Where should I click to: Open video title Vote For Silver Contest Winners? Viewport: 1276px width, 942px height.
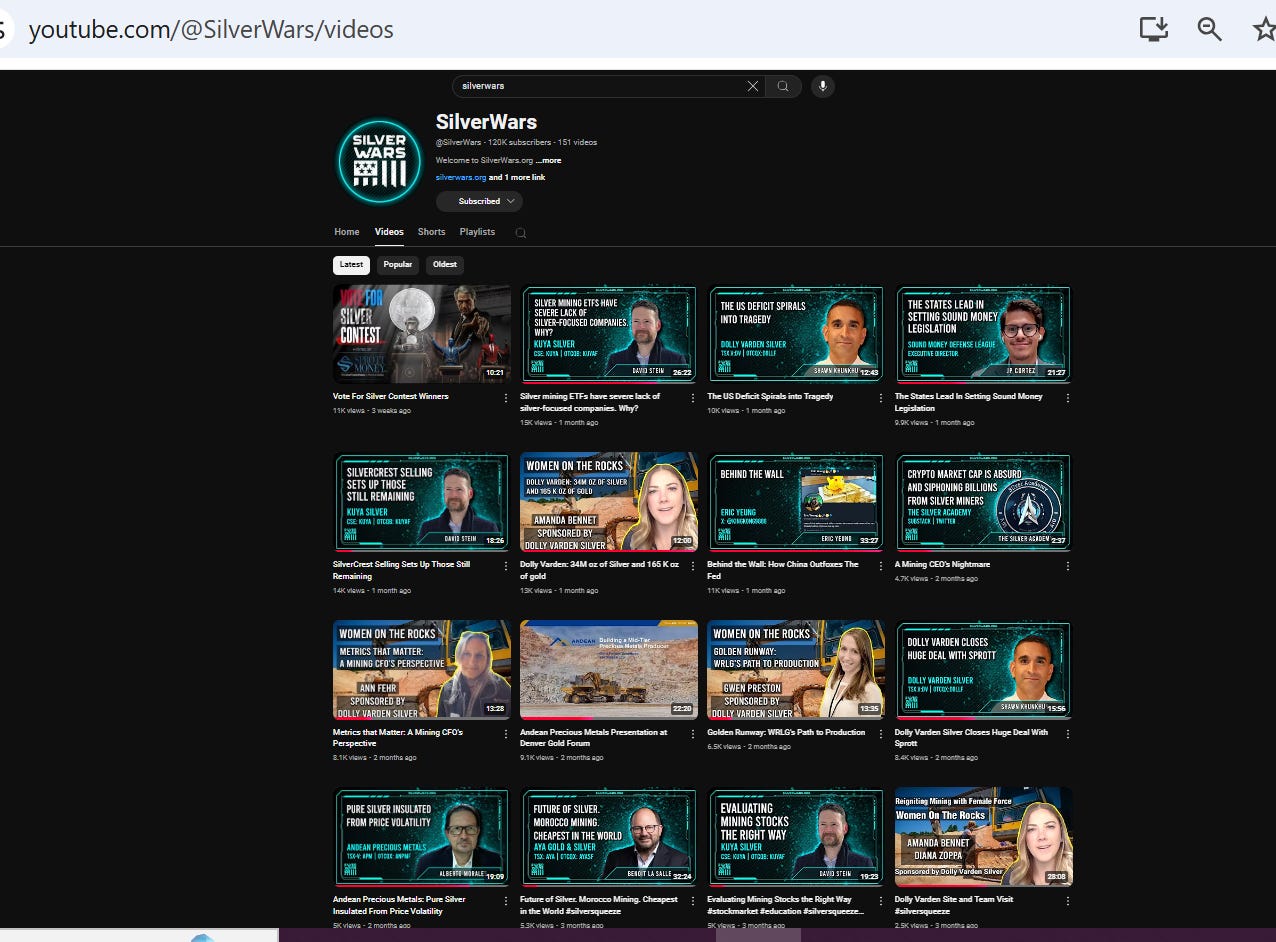pyautogui.click(x=391, y=396)
